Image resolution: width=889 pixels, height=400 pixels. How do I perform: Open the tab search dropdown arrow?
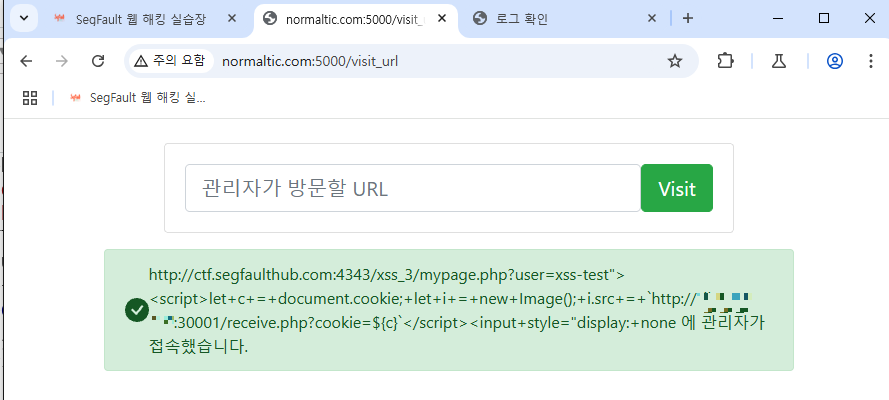(x=24, y=18)
